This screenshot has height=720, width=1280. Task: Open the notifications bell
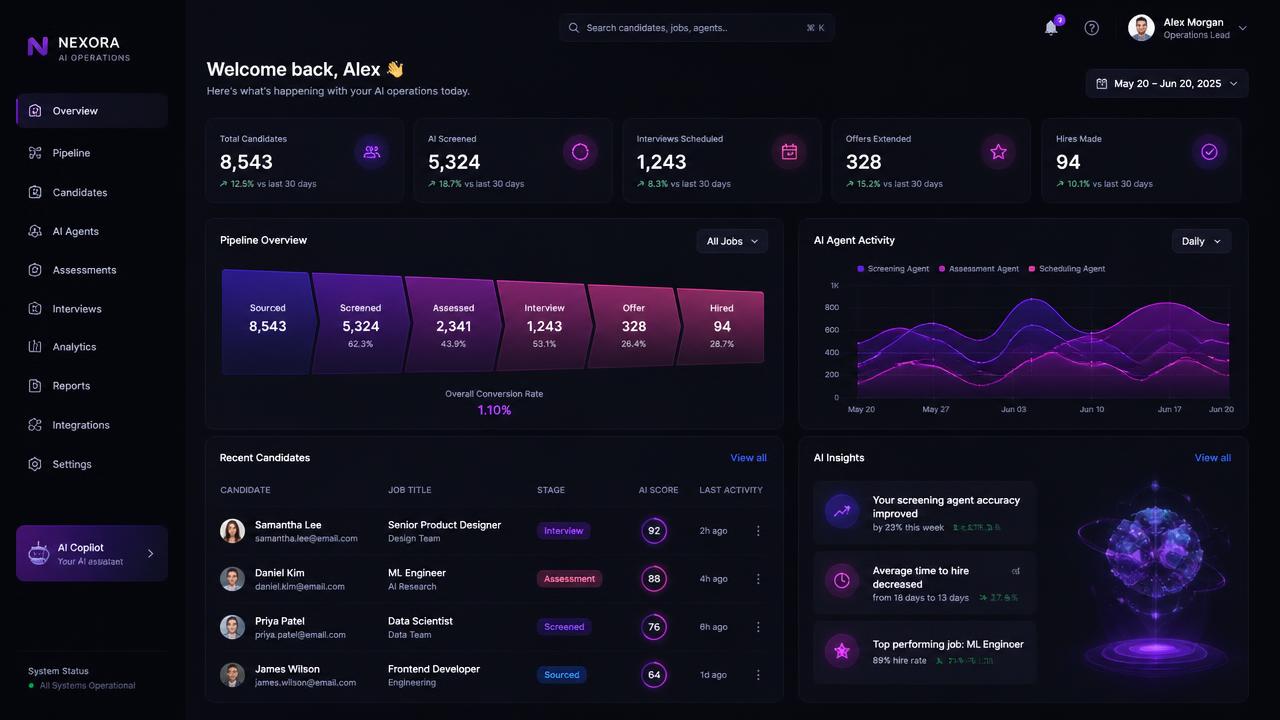point(1051,28)
